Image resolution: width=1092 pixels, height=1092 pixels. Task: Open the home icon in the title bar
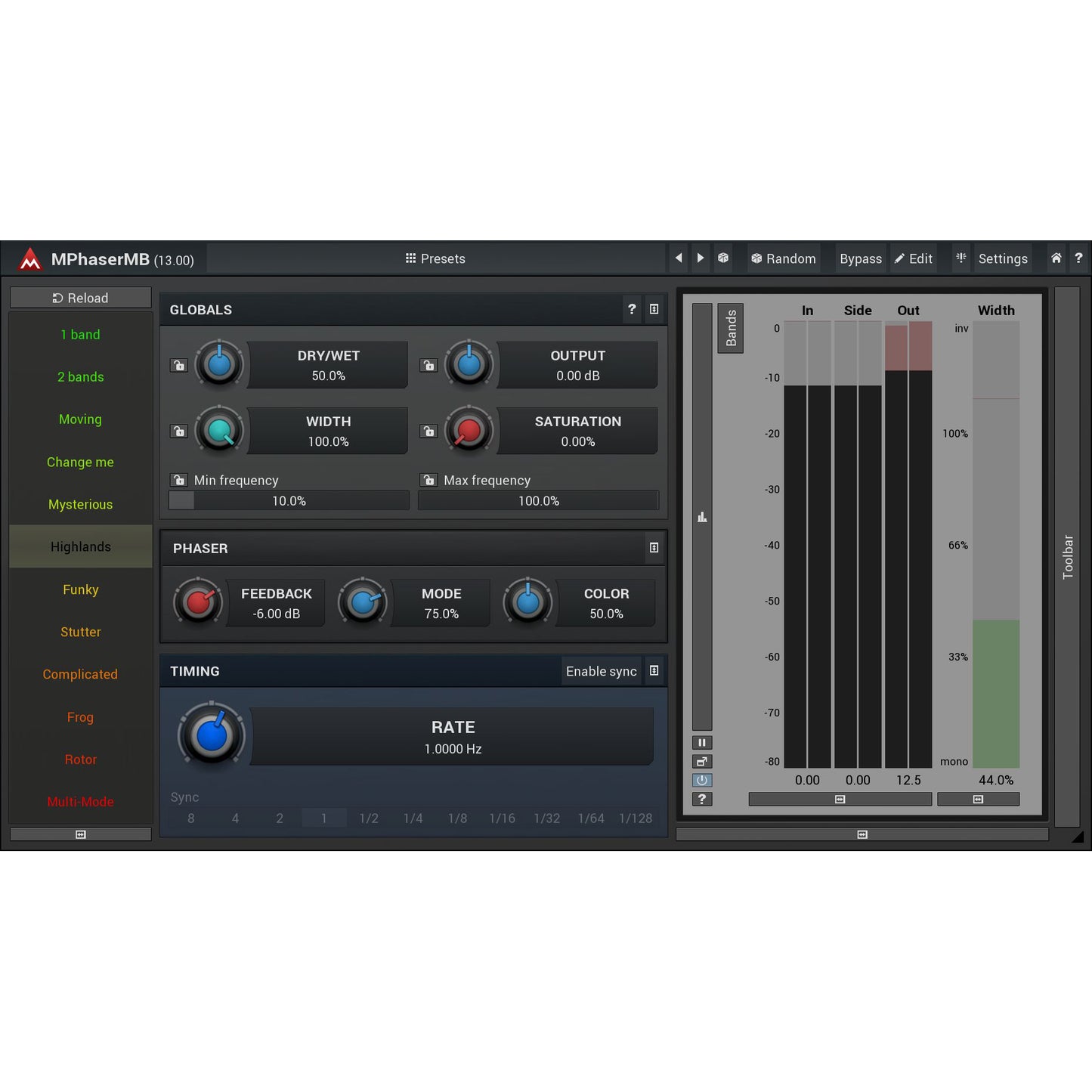click(1056, 258)
